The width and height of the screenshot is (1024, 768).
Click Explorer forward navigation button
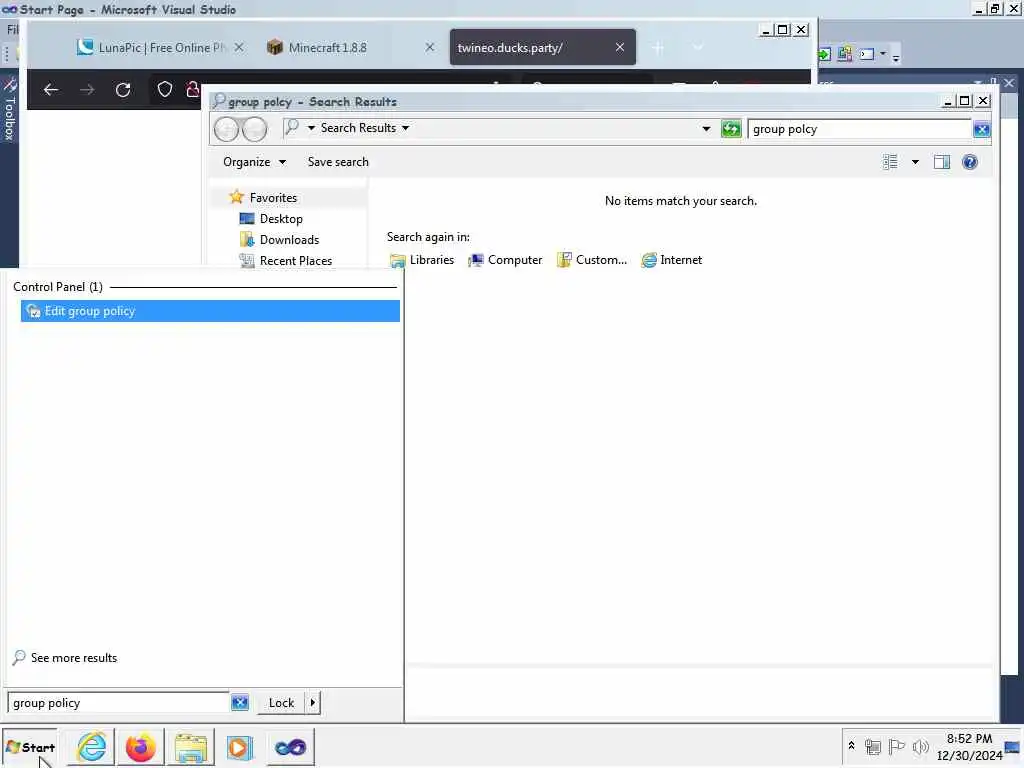click(x=254, y=129)
